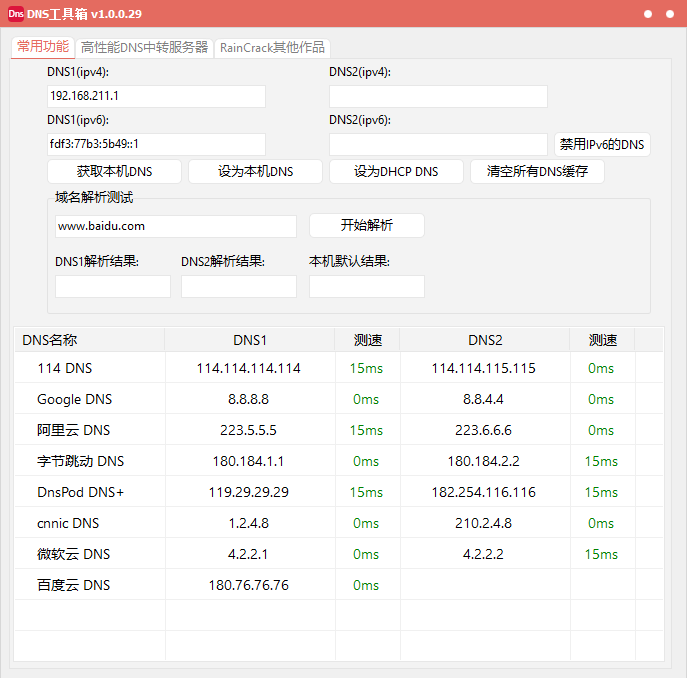Screen dimensions: 687x678
Task: Click the 设为DHCP DNS button
Action: (396, 171)
